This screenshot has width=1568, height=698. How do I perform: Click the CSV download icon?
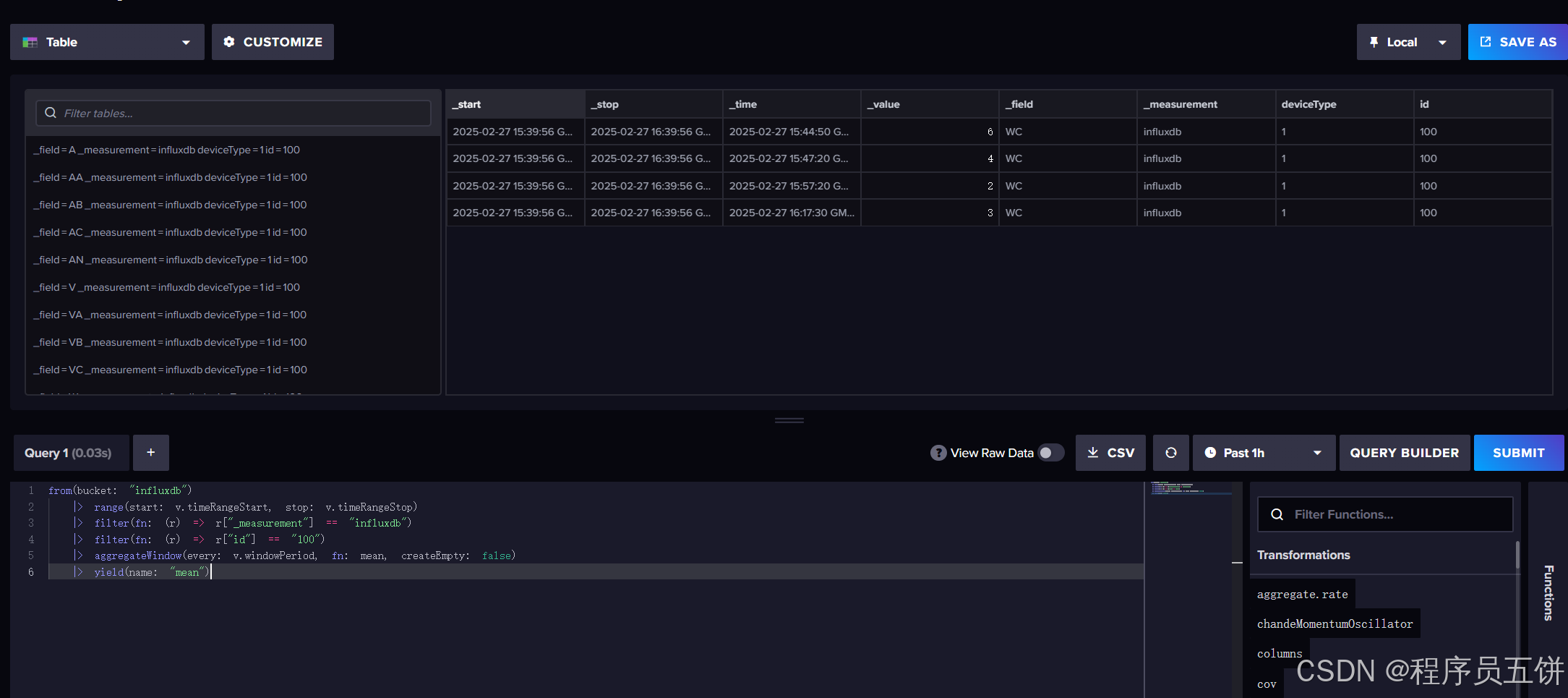coord(1094,453)
